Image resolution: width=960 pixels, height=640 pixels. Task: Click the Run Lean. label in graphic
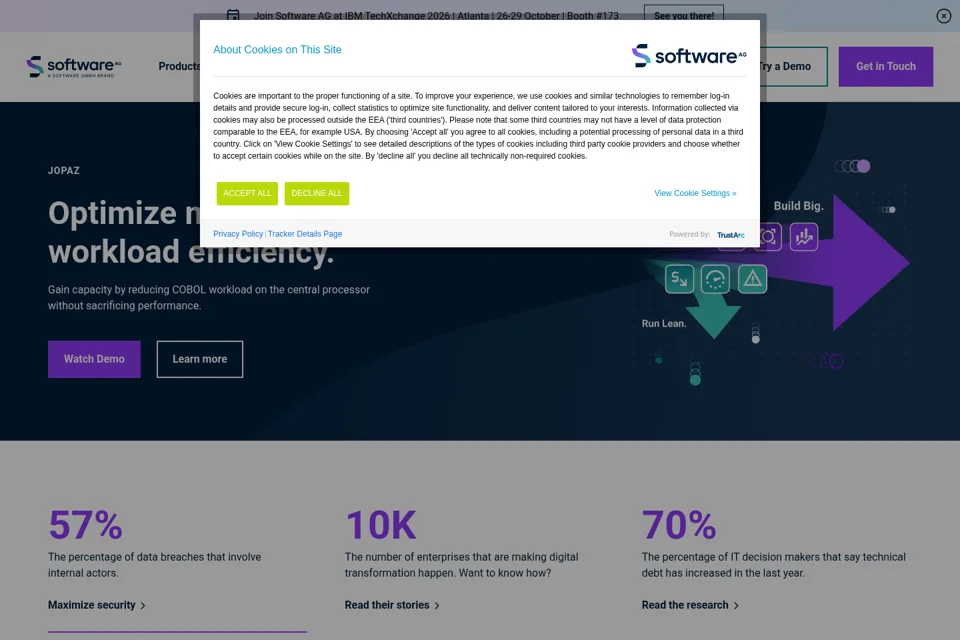point(664,323)
